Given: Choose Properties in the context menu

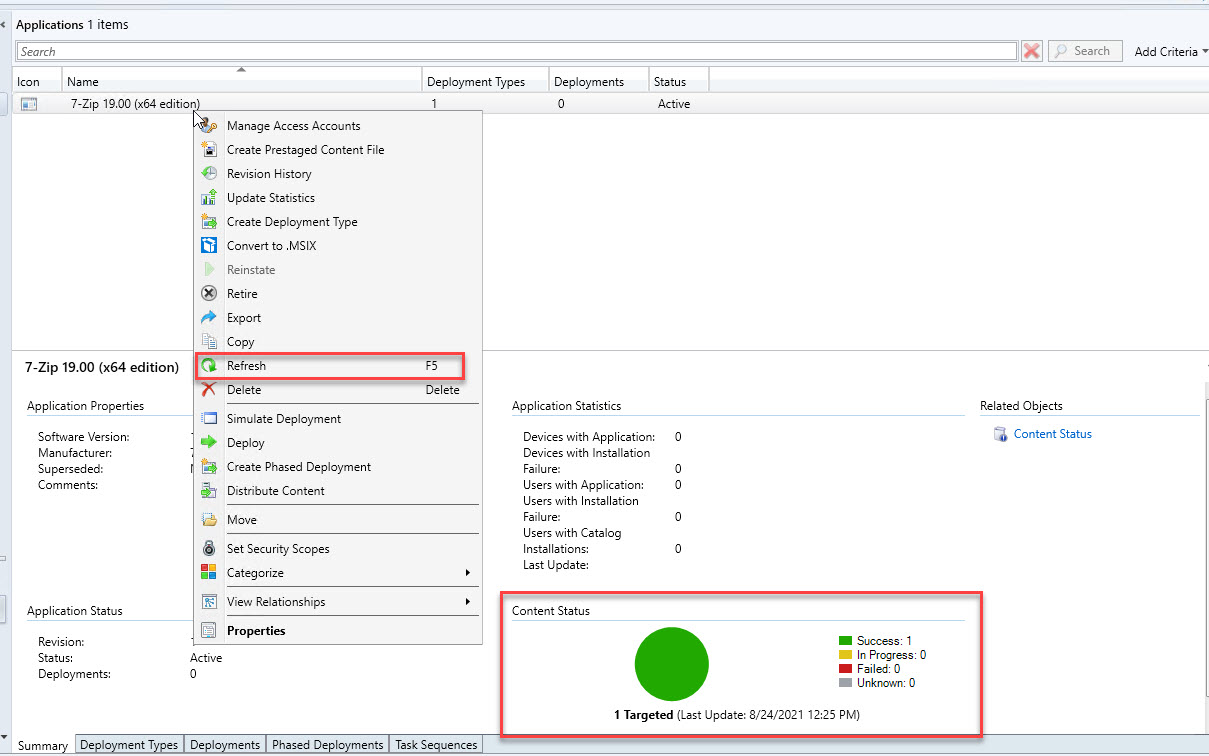Looking at the screenshot, I should [x=256, y=631].
